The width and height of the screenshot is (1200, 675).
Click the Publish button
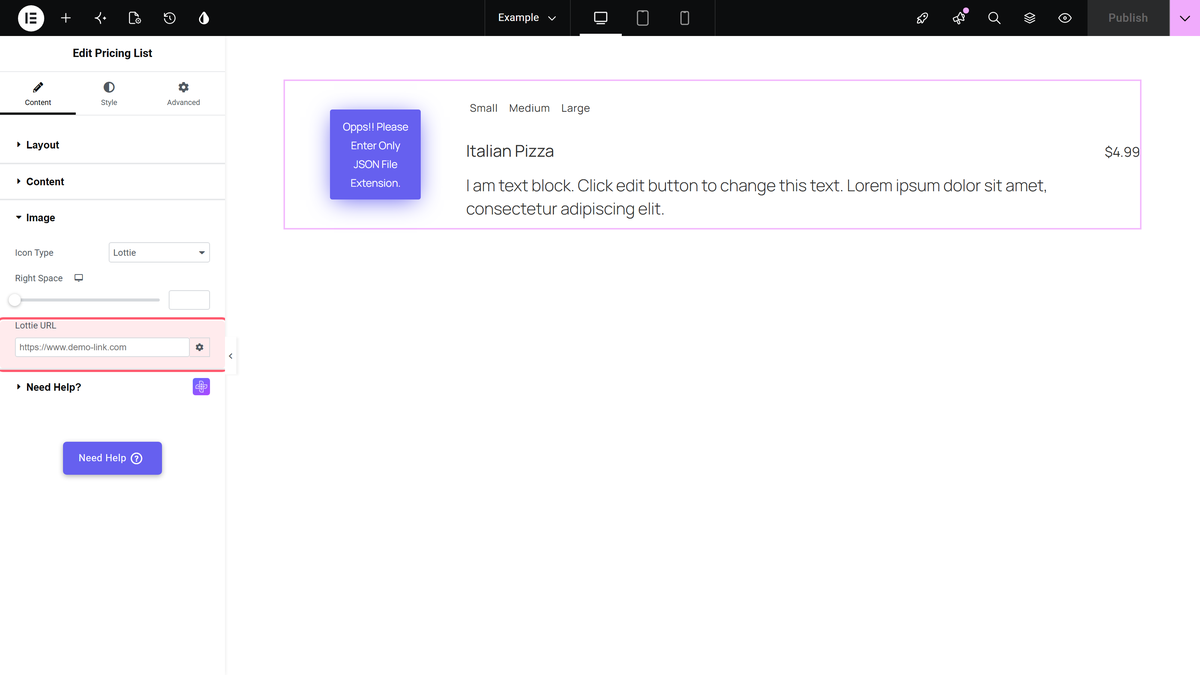[1128, 18]
